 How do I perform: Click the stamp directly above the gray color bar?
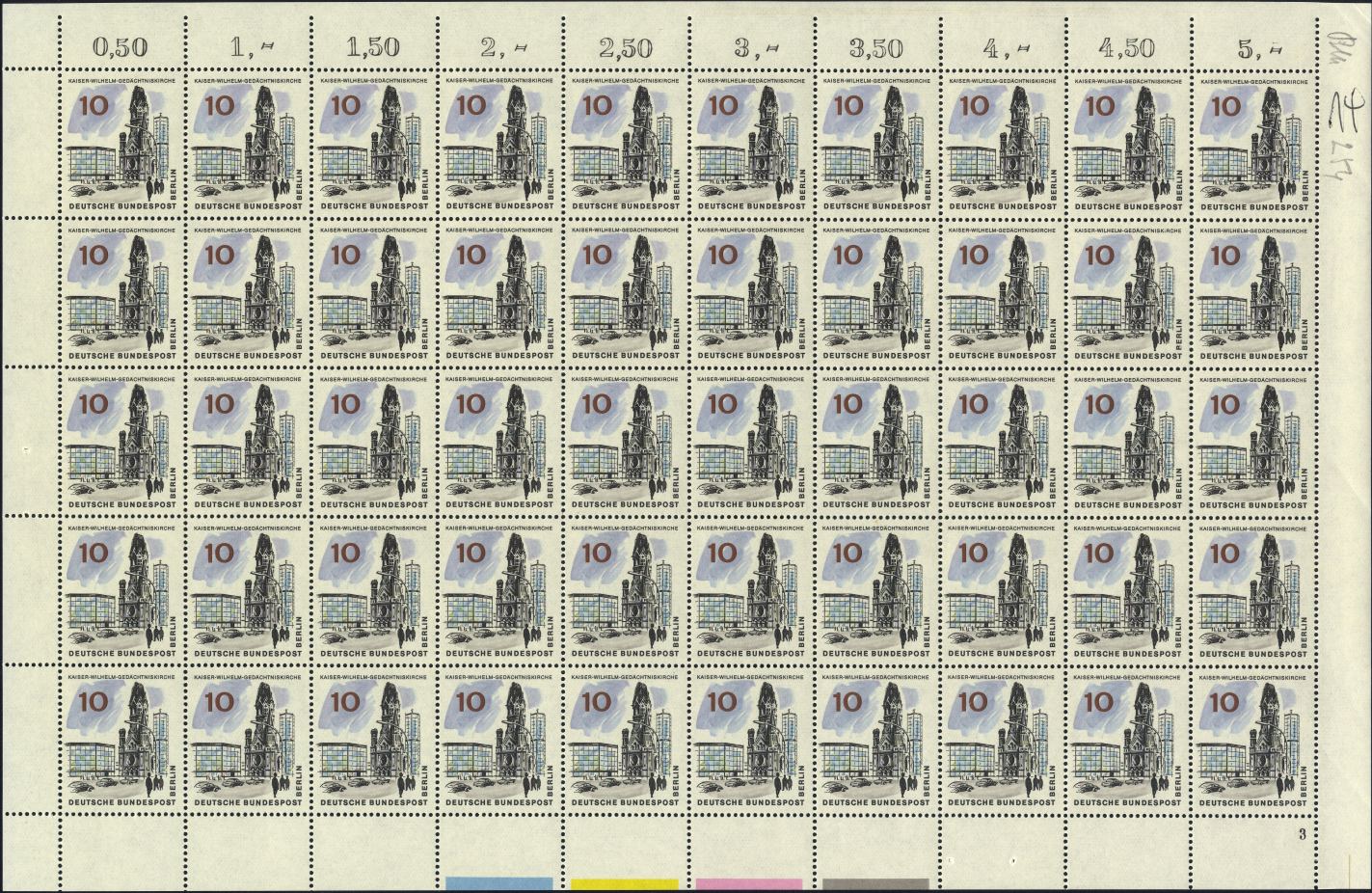tap(876, 740)
